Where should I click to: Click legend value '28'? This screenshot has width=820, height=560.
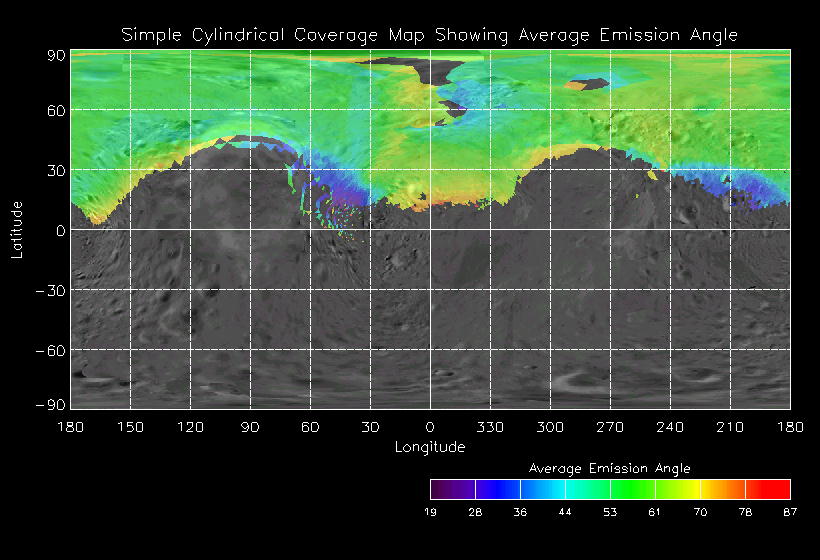(475, 512)
